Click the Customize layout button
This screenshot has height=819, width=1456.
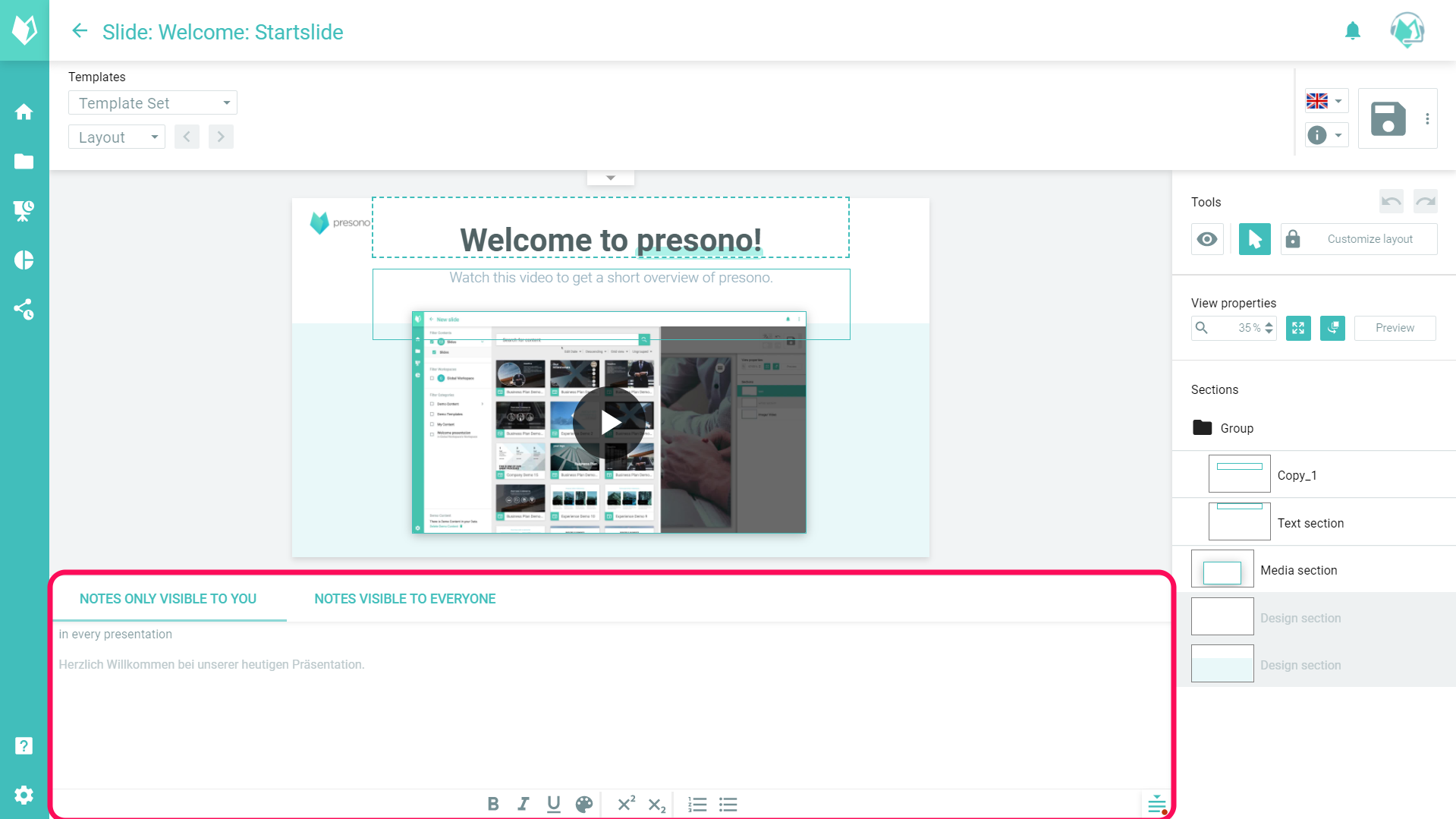[x=1370, y=239]
